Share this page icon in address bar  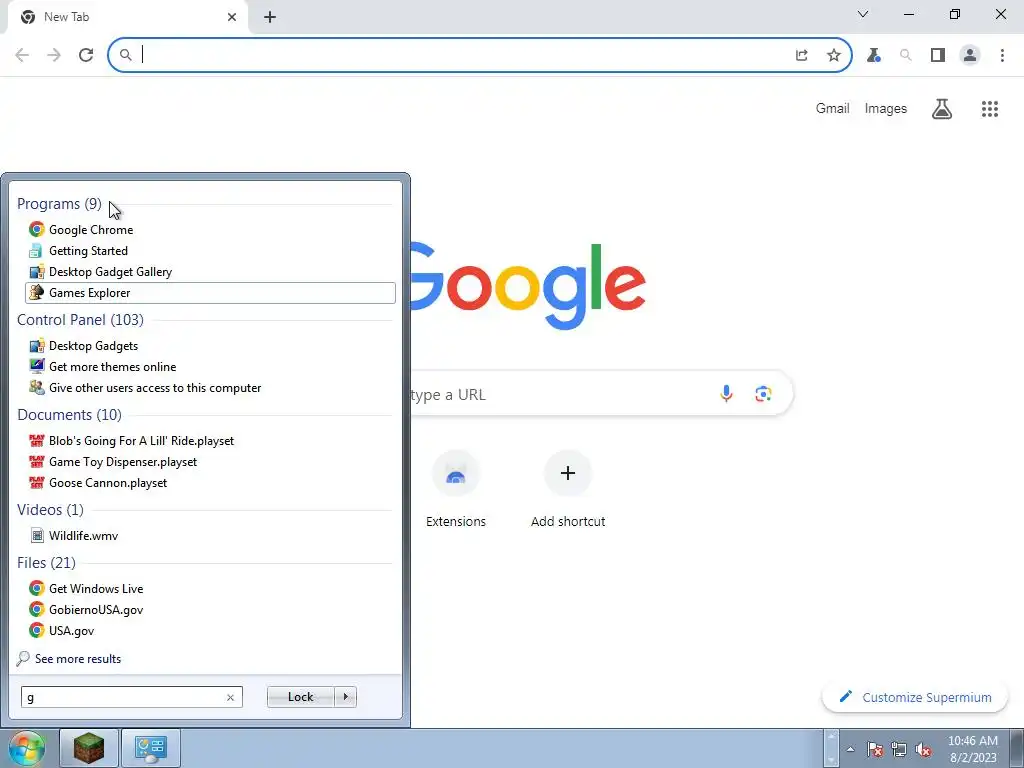[802, 55]
